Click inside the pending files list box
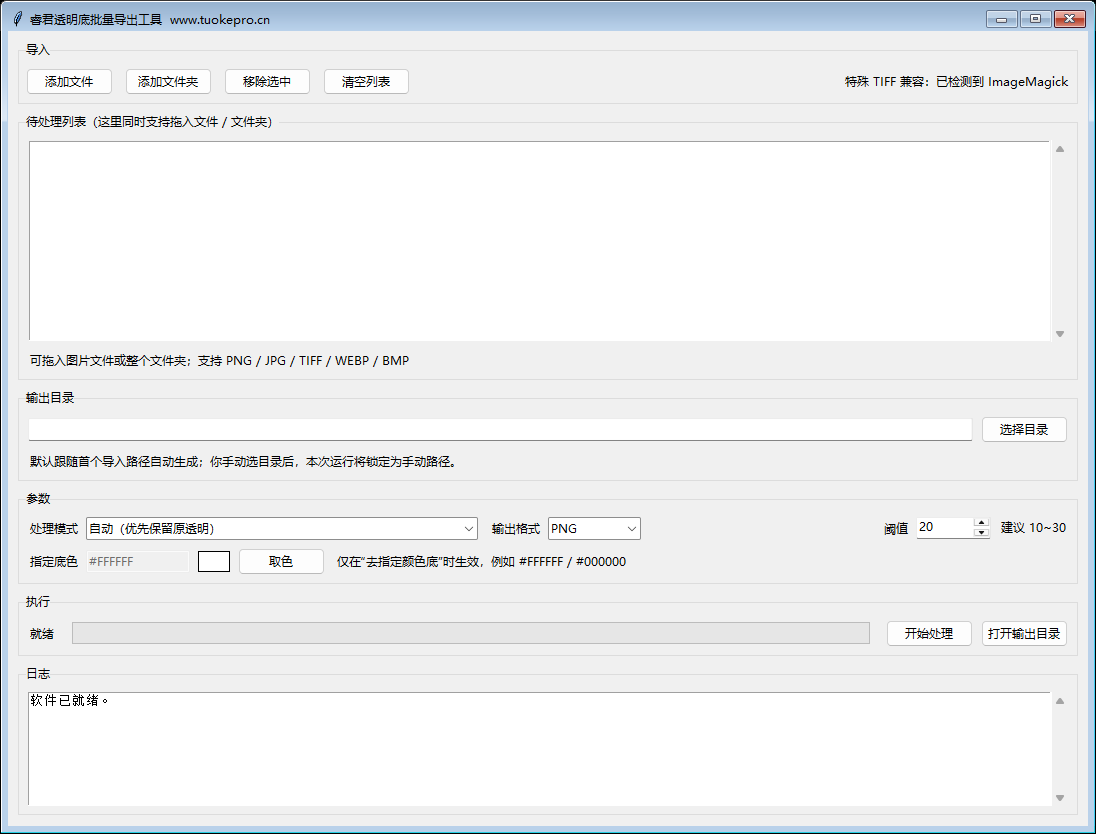This screenshot has height=834, width=1096. click(x=539, y=241)
